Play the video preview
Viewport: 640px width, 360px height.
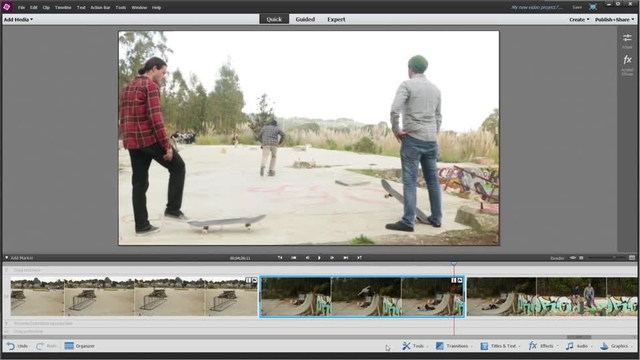319,258
